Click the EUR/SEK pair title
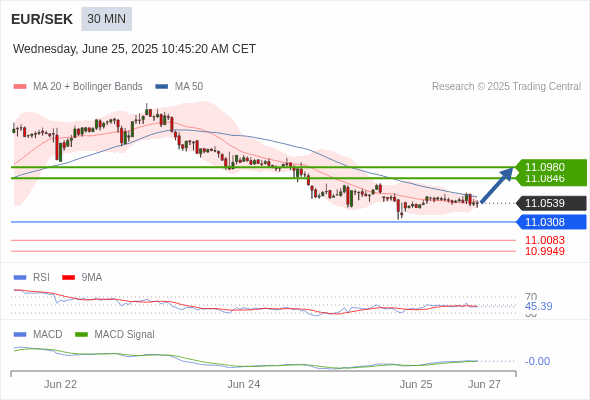Screen dimensions: 590x400 42,19
